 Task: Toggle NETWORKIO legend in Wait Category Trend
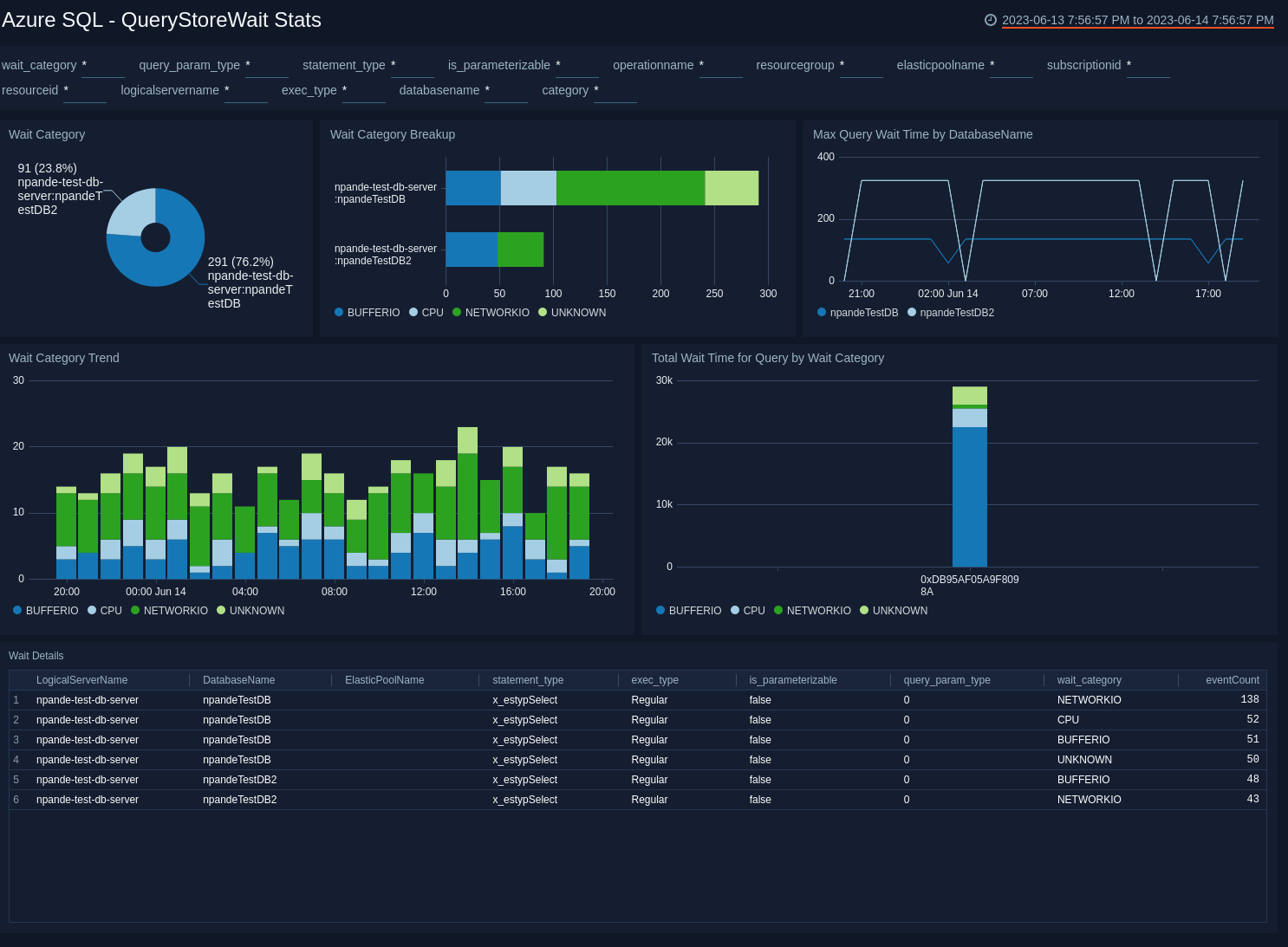[169, 611]
